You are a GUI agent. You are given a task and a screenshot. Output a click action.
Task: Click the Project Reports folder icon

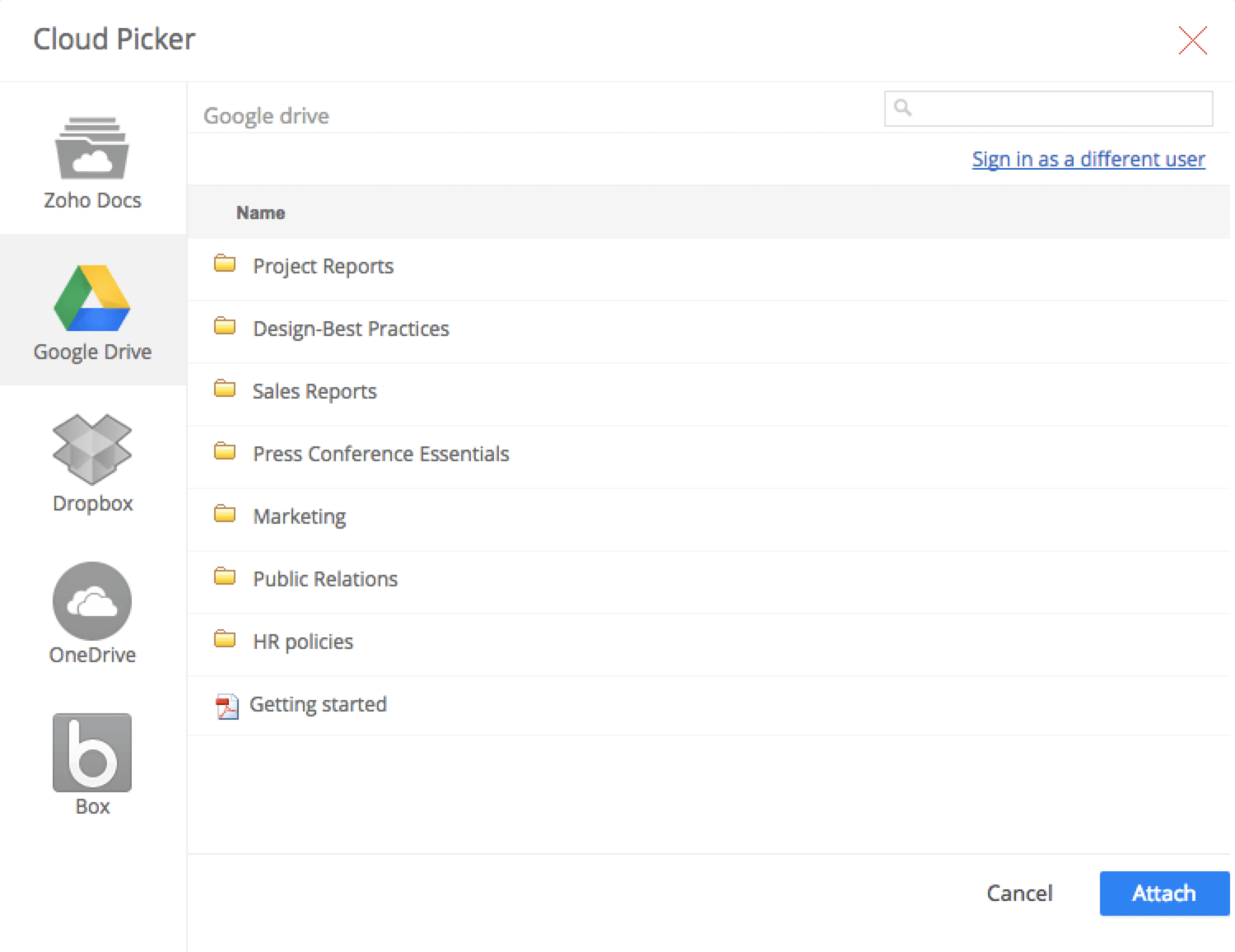225,264
